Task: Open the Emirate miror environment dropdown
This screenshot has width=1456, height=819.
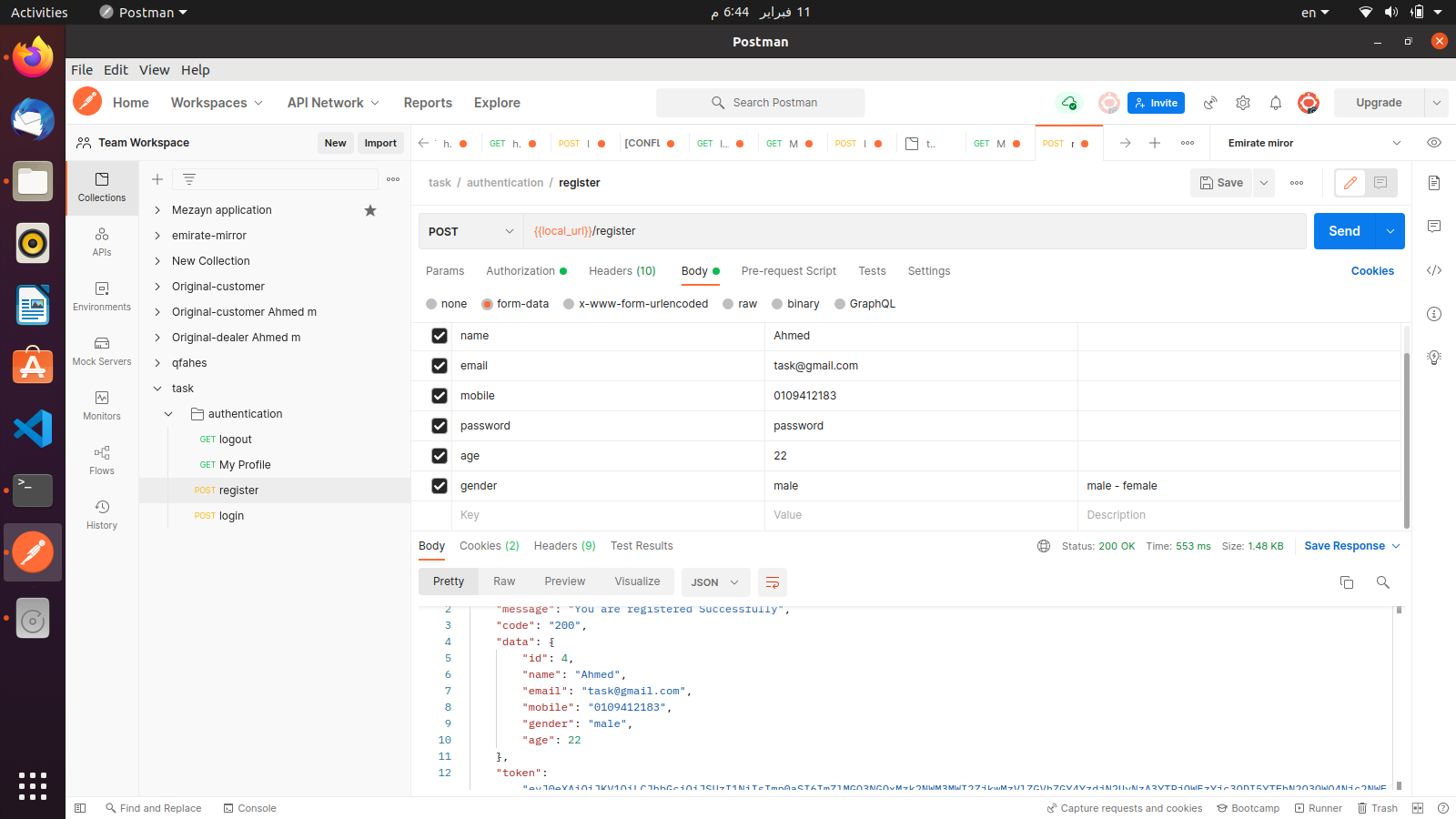Action: [1315, 143]
